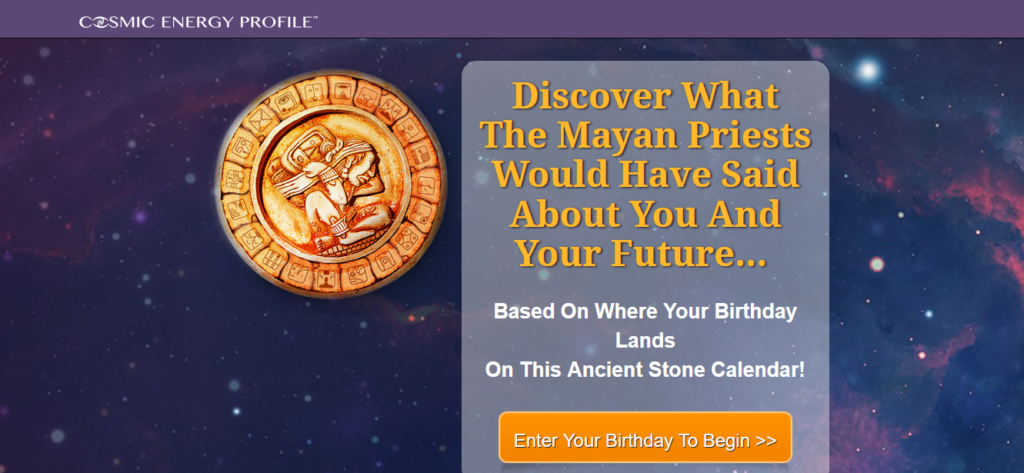Click the headline line "Discover What"
Image resolution: width=1024 pixels, height=473 pixels.
click(645, 97)
